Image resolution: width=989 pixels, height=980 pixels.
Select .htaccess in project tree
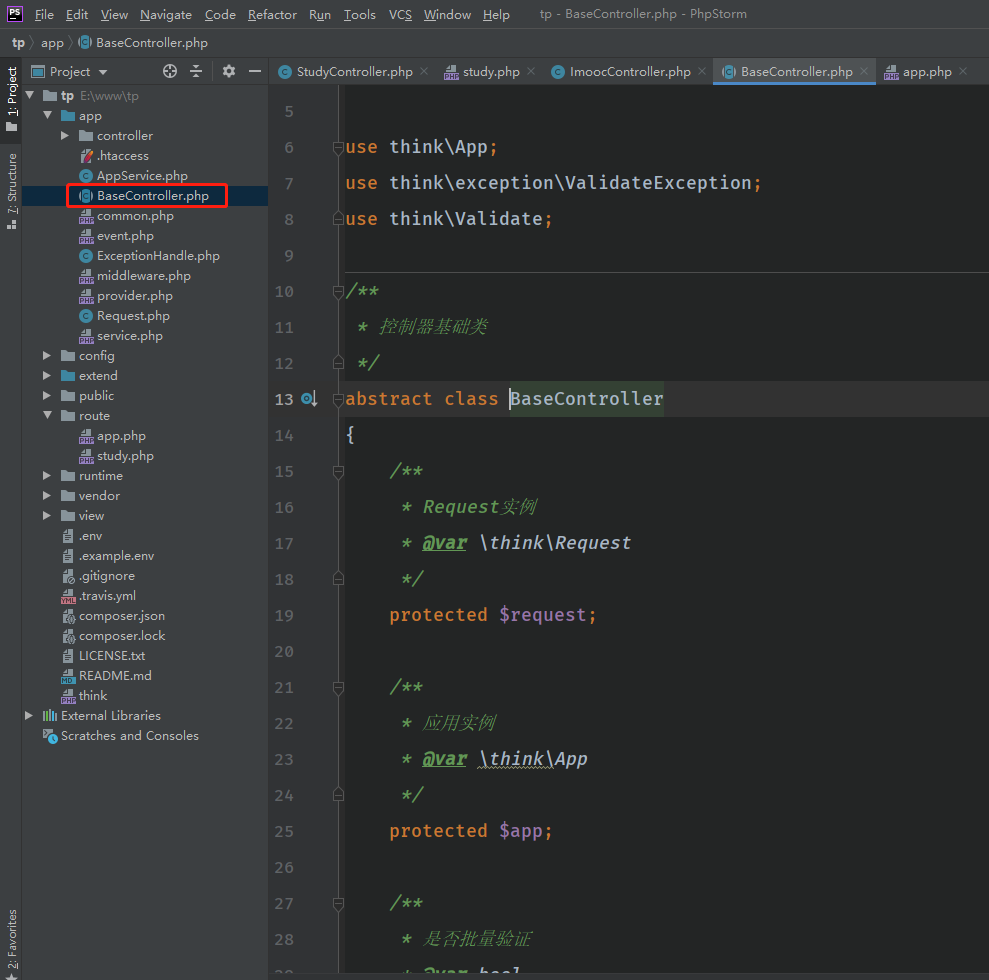(x=122, y=156)
